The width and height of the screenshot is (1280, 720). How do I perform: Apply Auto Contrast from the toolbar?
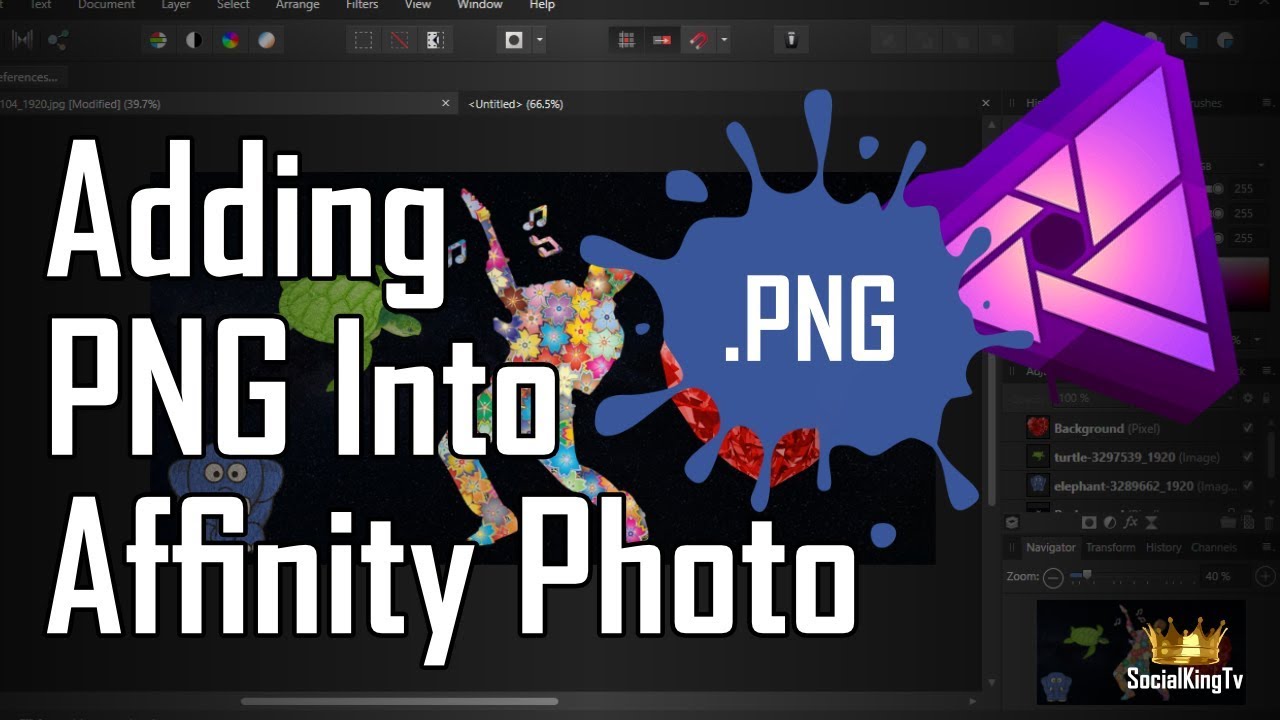[194, 40]
